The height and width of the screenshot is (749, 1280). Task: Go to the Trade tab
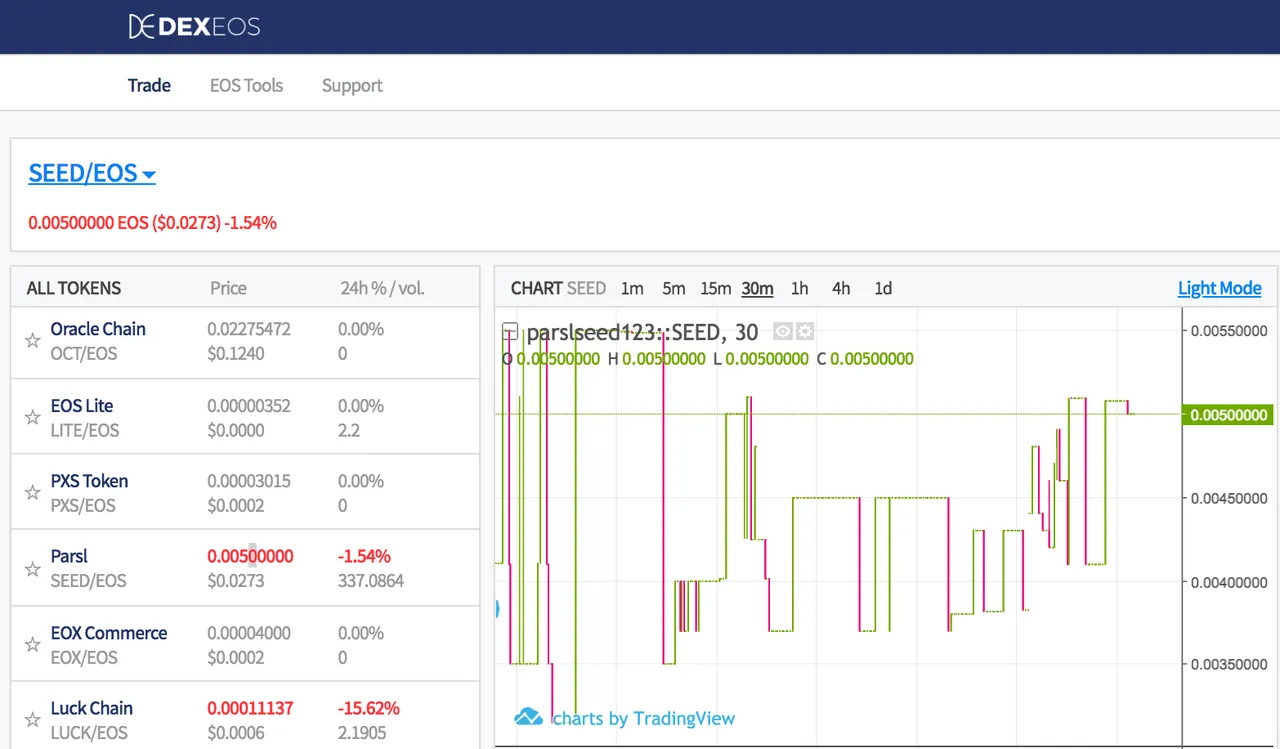[149, 85]
